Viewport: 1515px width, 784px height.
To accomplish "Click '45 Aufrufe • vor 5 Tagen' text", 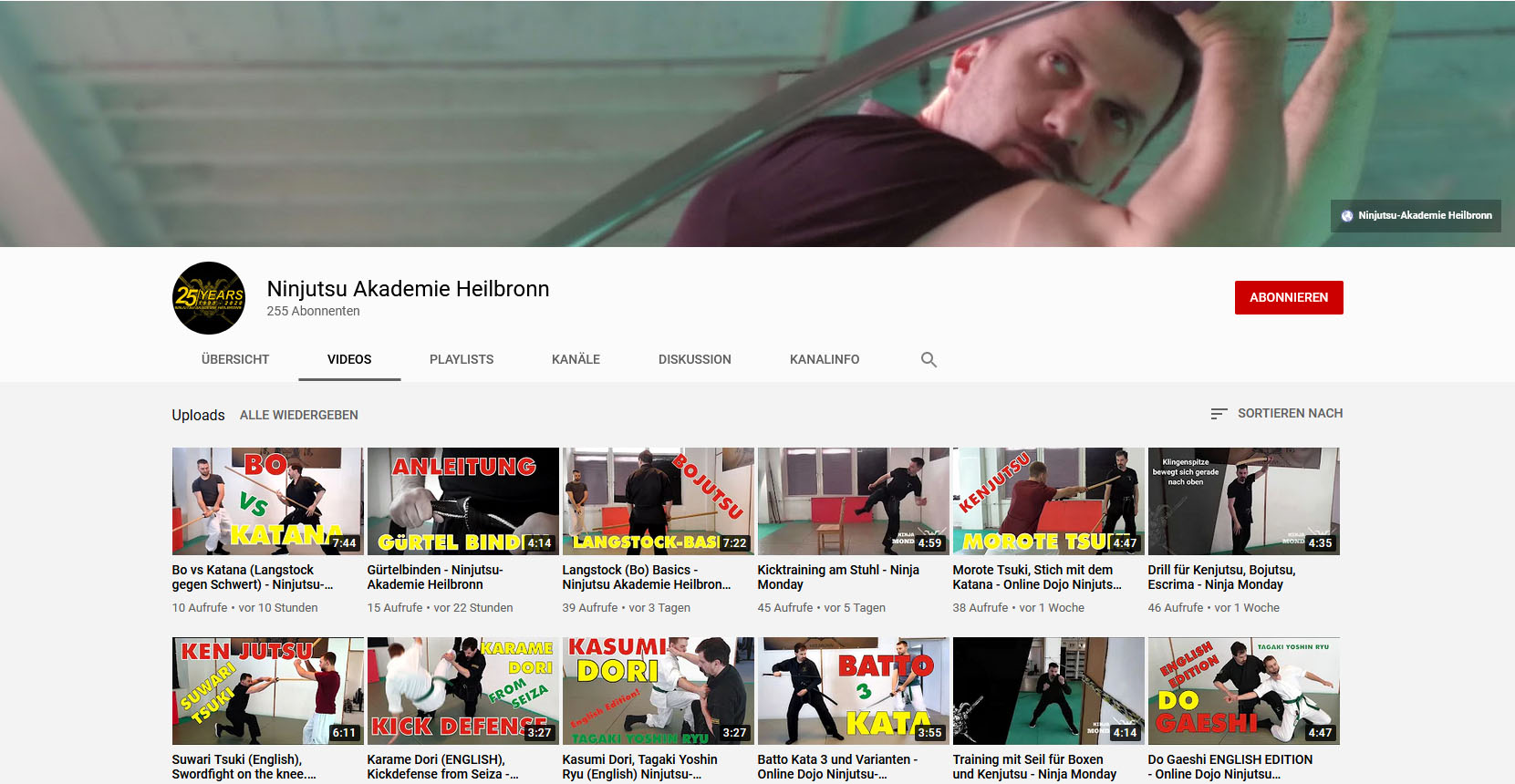I will (822, 608).
